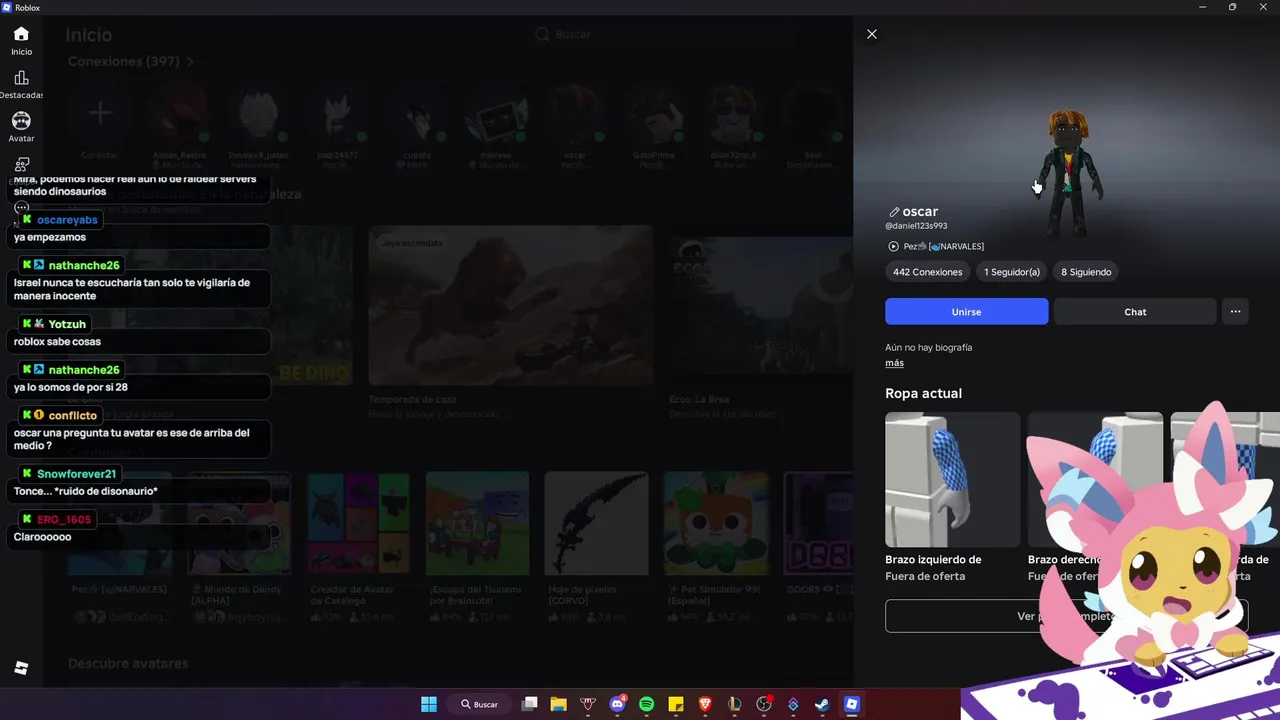The width and height of the screenshot is (1280, 720).
Task: Click the Pez NARVALES game status text
Action: point(943,246)
